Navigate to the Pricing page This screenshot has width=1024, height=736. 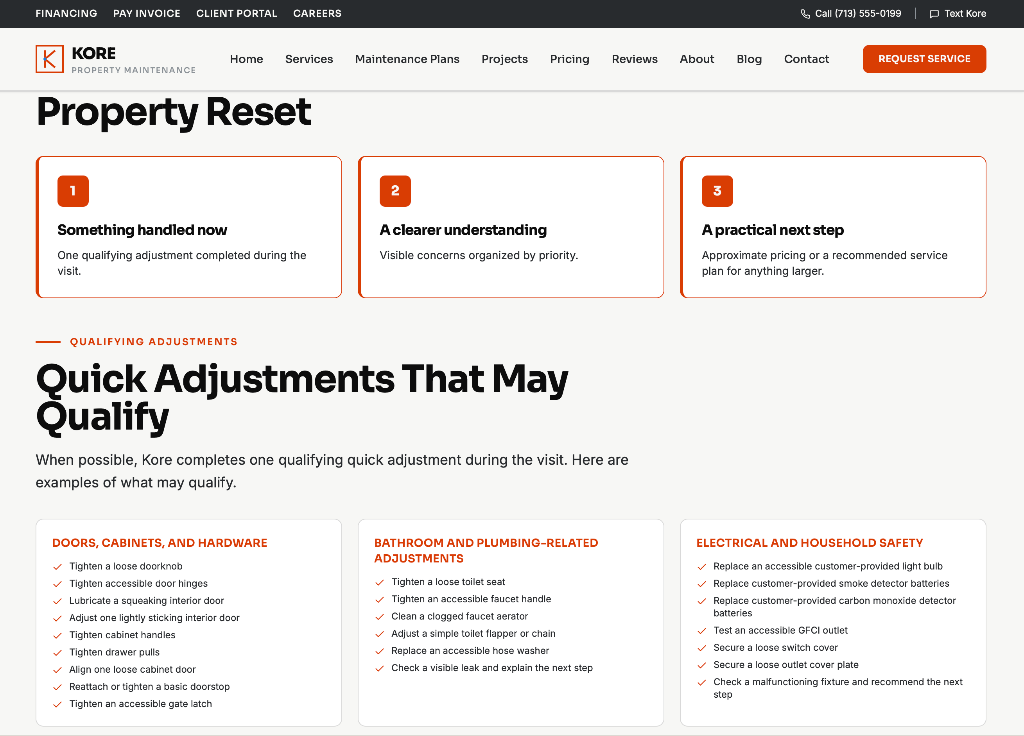[x=569, y=59]
